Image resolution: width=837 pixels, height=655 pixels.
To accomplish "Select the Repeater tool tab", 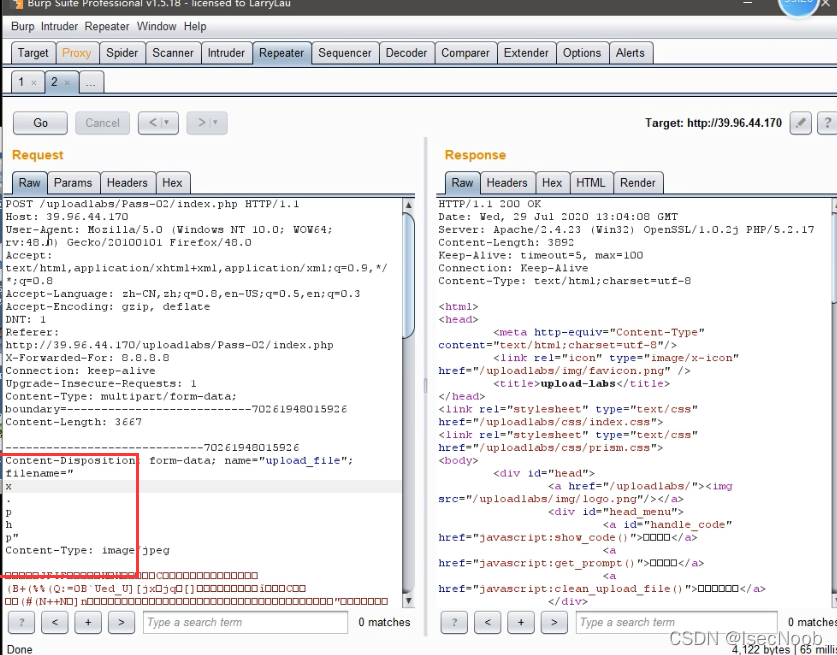I will pos(281,53).
